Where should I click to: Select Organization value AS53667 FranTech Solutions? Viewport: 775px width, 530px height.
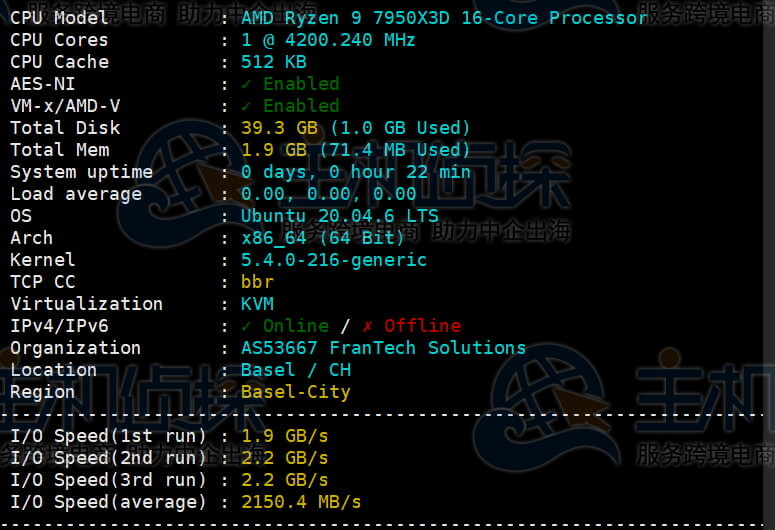[384, 348]
